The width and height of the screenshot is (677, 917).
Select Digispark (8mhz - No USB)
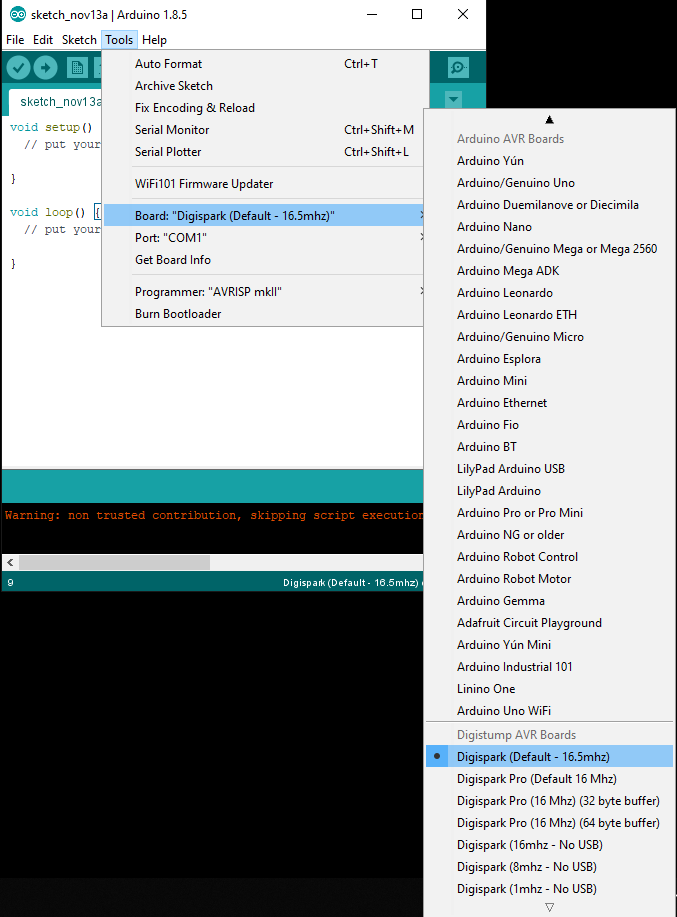click(550, 867)
